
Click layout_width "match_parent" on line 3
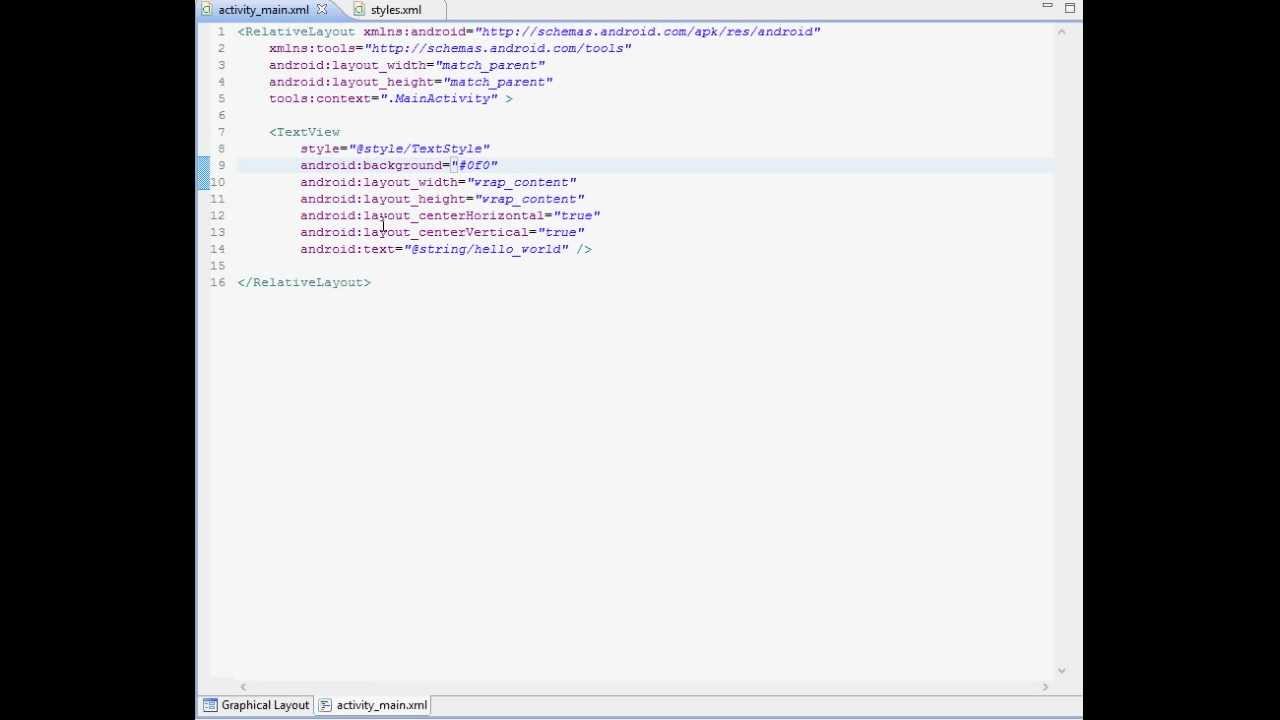[490, 66]
